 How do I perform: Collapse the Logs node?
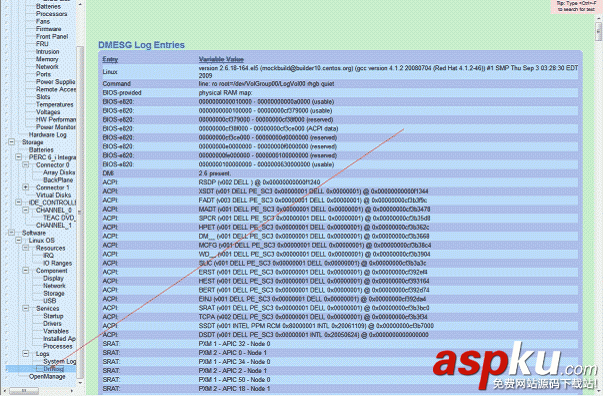[26, 354]
